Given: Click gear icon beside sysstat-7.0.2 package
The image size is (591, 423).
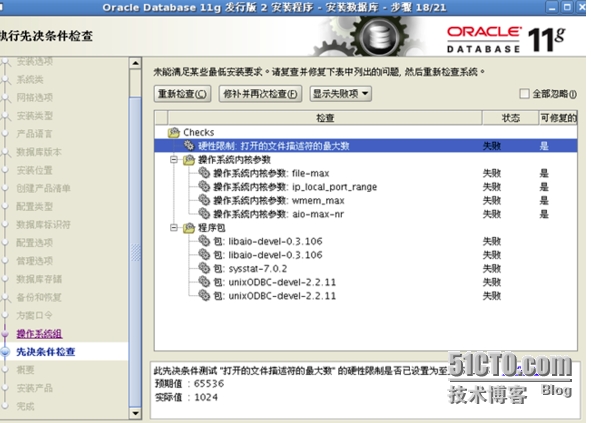Looking at the screenshot, I should (x=204, y=268).
